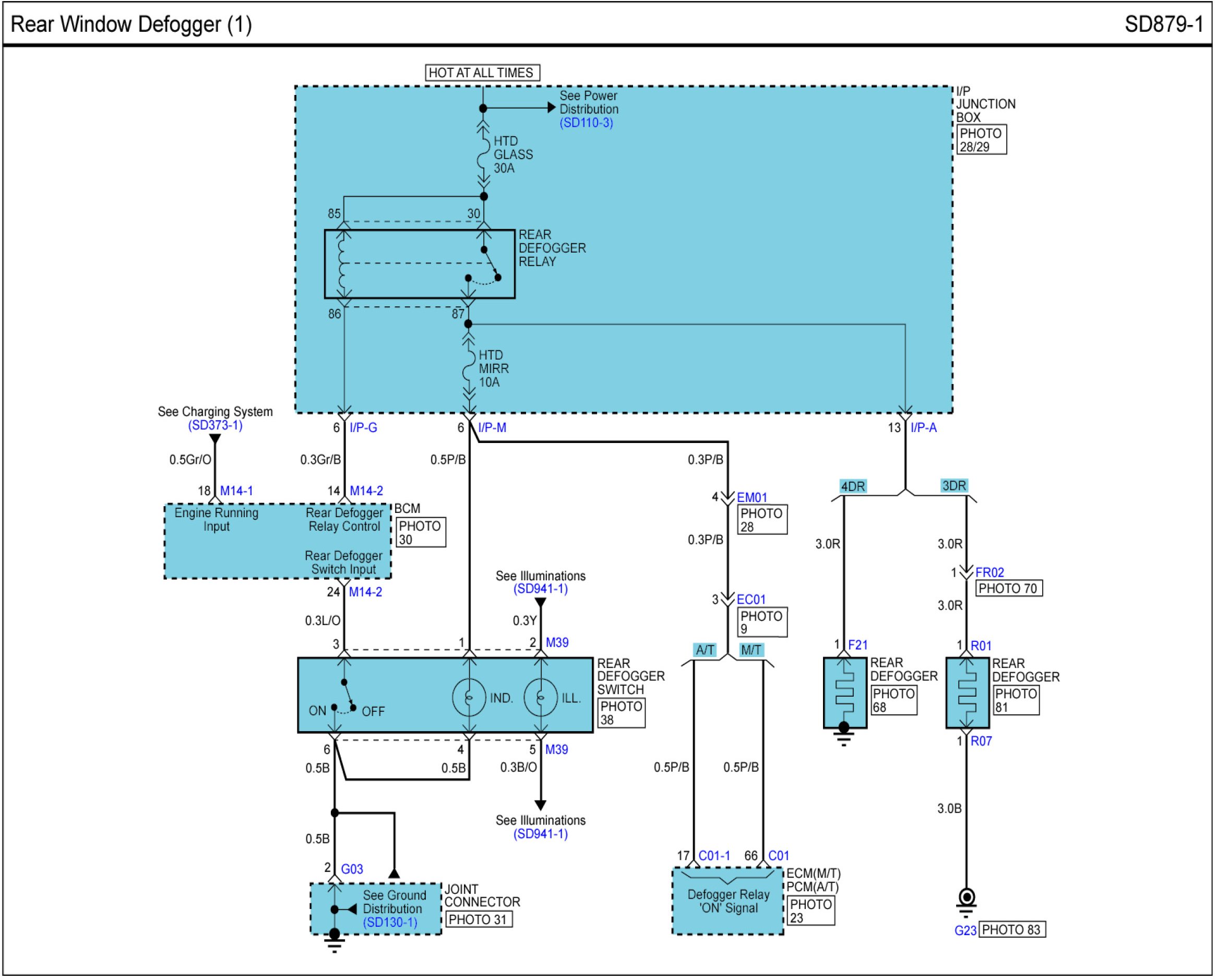Click the R01 rear defogger heater element
Screen dimensions: 1217x980
pyautogui.click(x=967, y=693)
